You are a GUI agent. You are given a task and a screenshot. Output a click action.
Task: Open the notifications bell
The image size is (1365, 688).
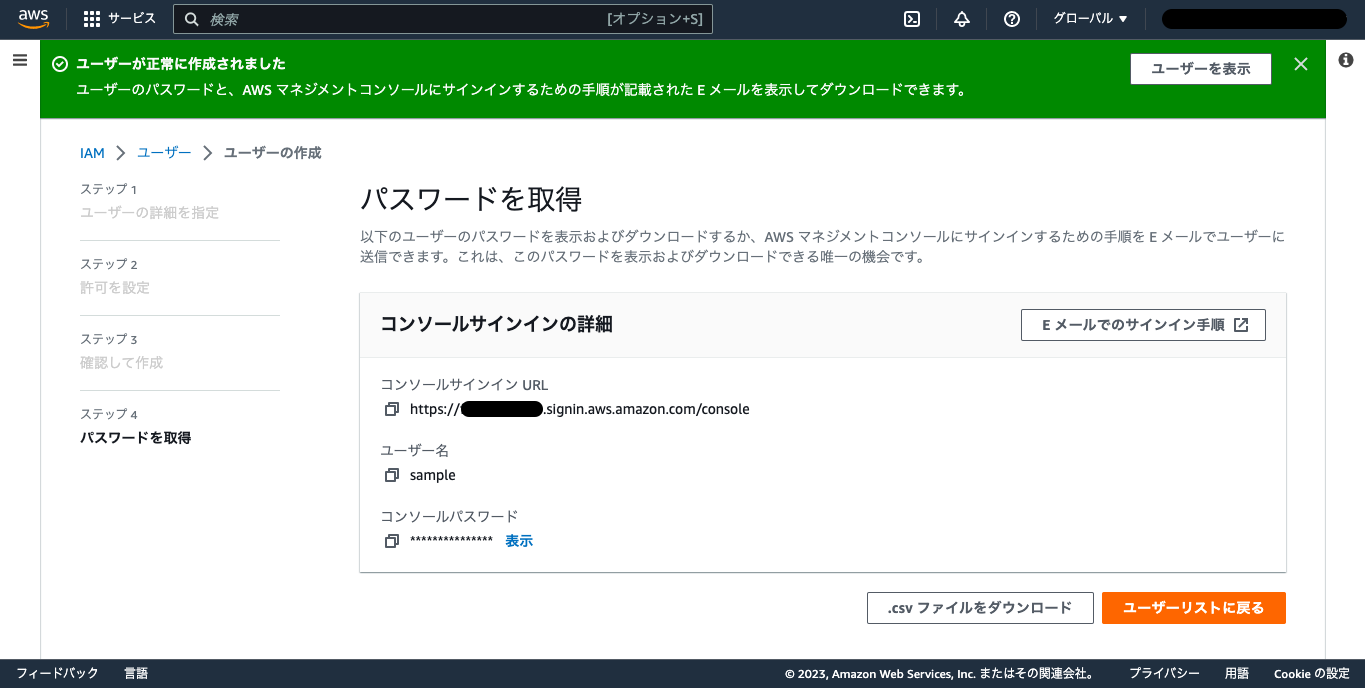(961, 18)
